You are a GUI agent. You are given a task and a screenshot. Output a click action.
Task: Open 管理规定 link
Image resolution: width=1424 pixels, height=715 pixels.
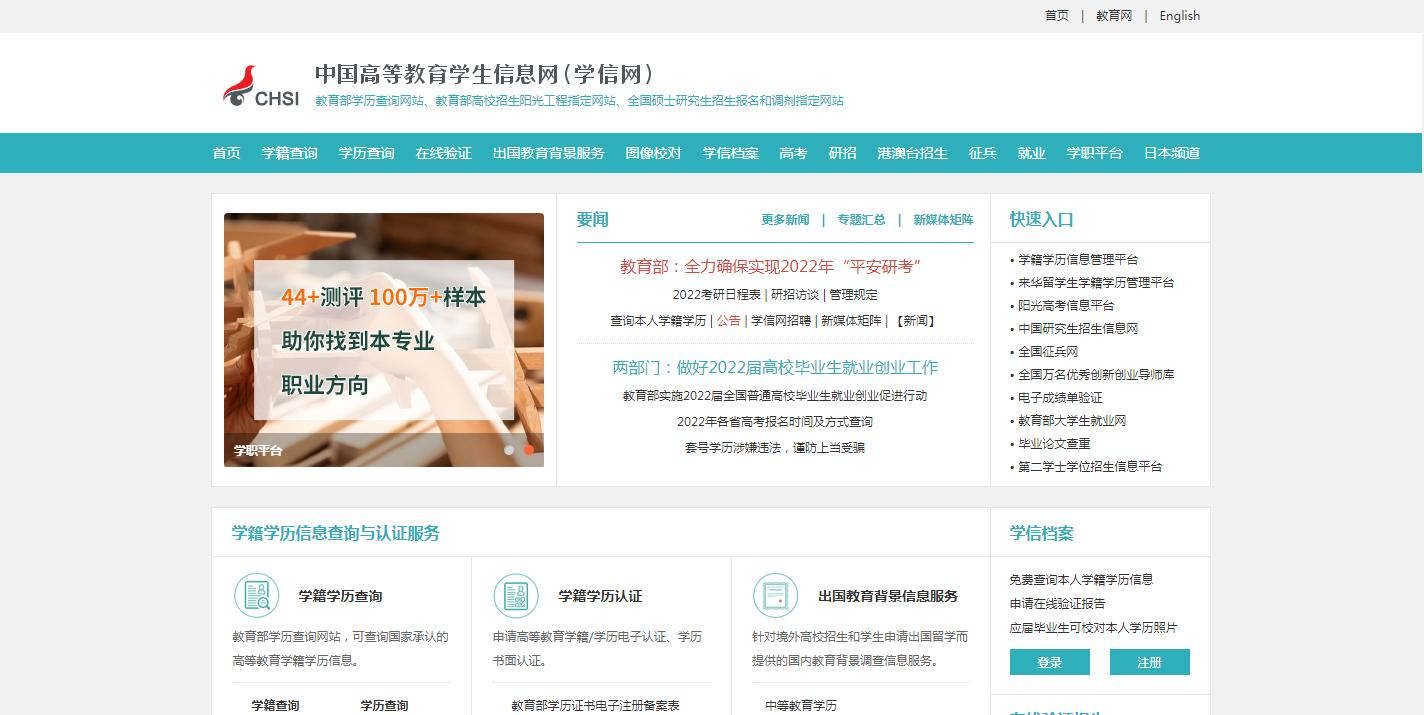tap(853, 295)
